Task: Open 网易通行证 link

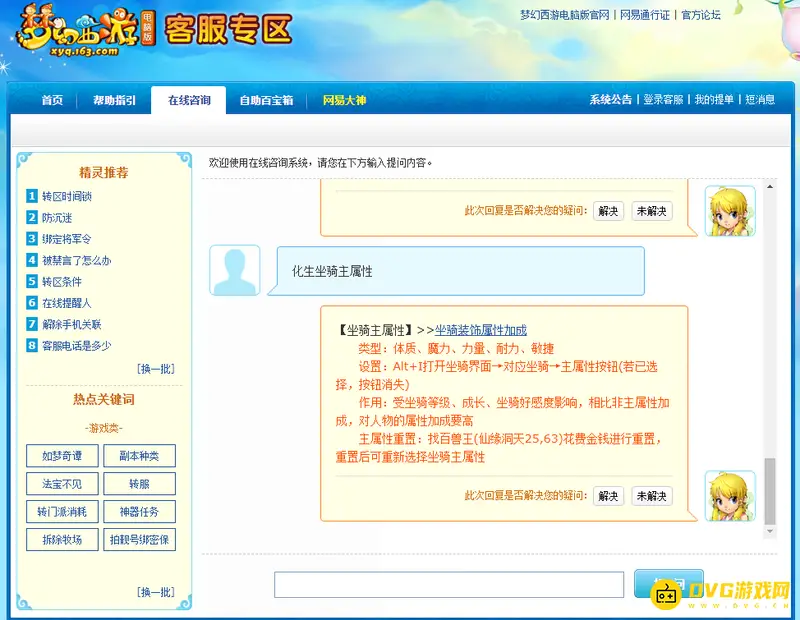Action: pos(645,15)
